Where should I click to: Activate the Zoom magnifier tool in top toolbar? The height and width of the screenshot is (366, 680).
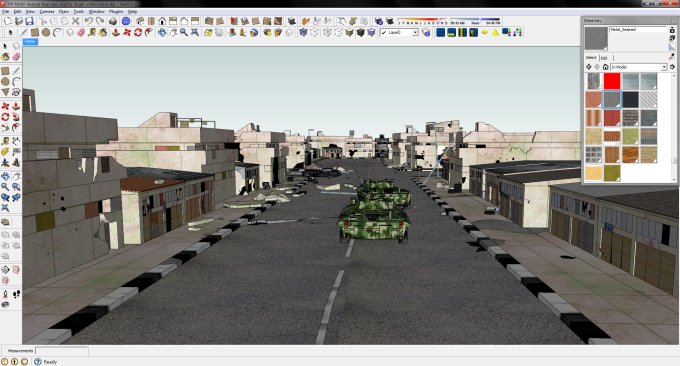tap(184, 33)
